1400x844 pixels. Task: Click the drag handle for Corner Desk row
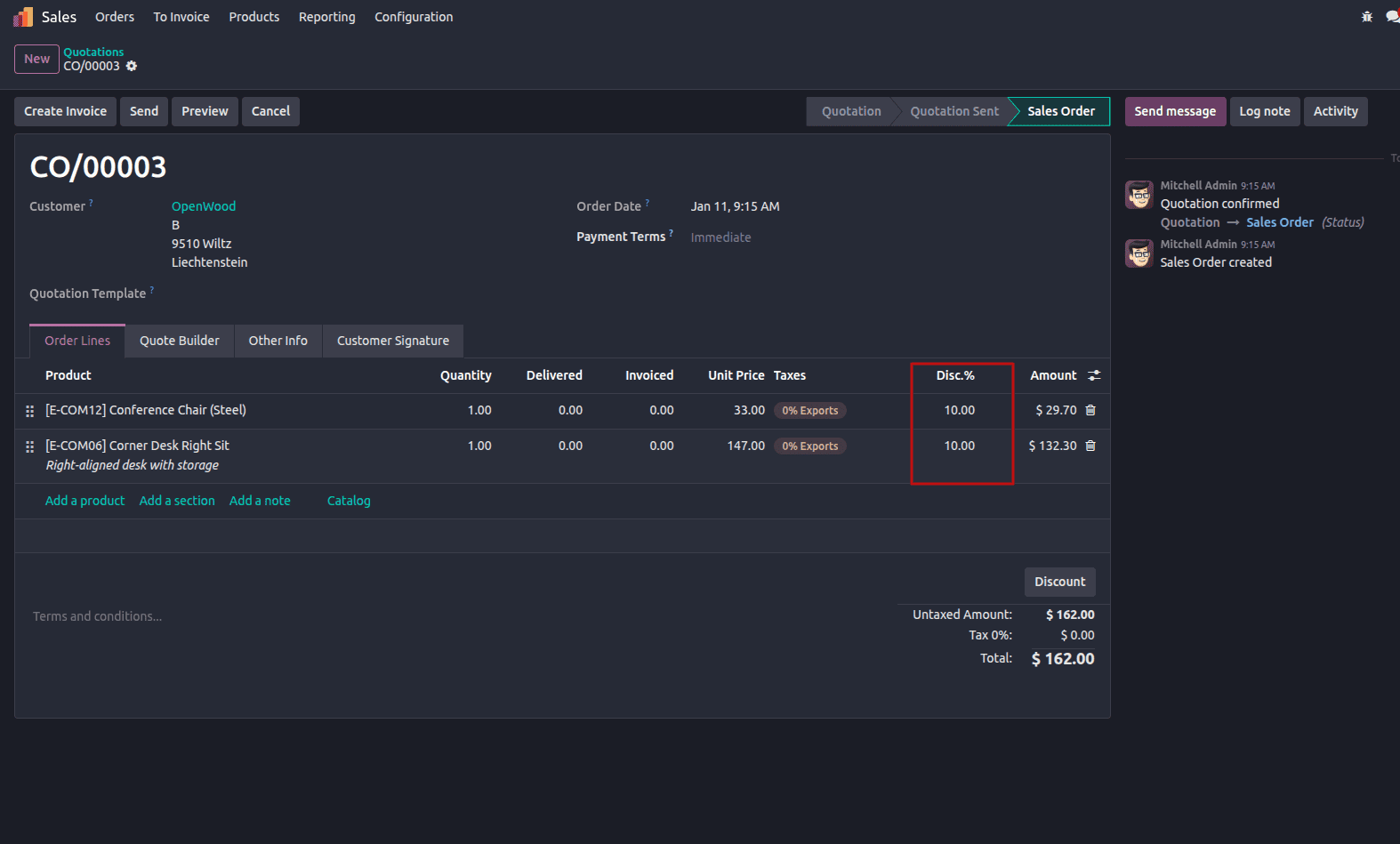coord(29,446)
